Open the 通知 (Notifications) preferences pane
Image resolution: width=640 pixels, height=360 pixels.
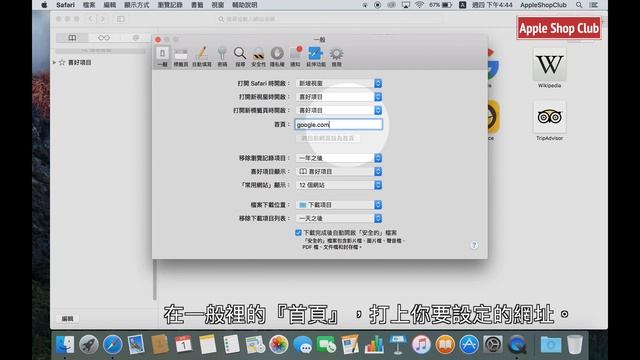point(295,57)
